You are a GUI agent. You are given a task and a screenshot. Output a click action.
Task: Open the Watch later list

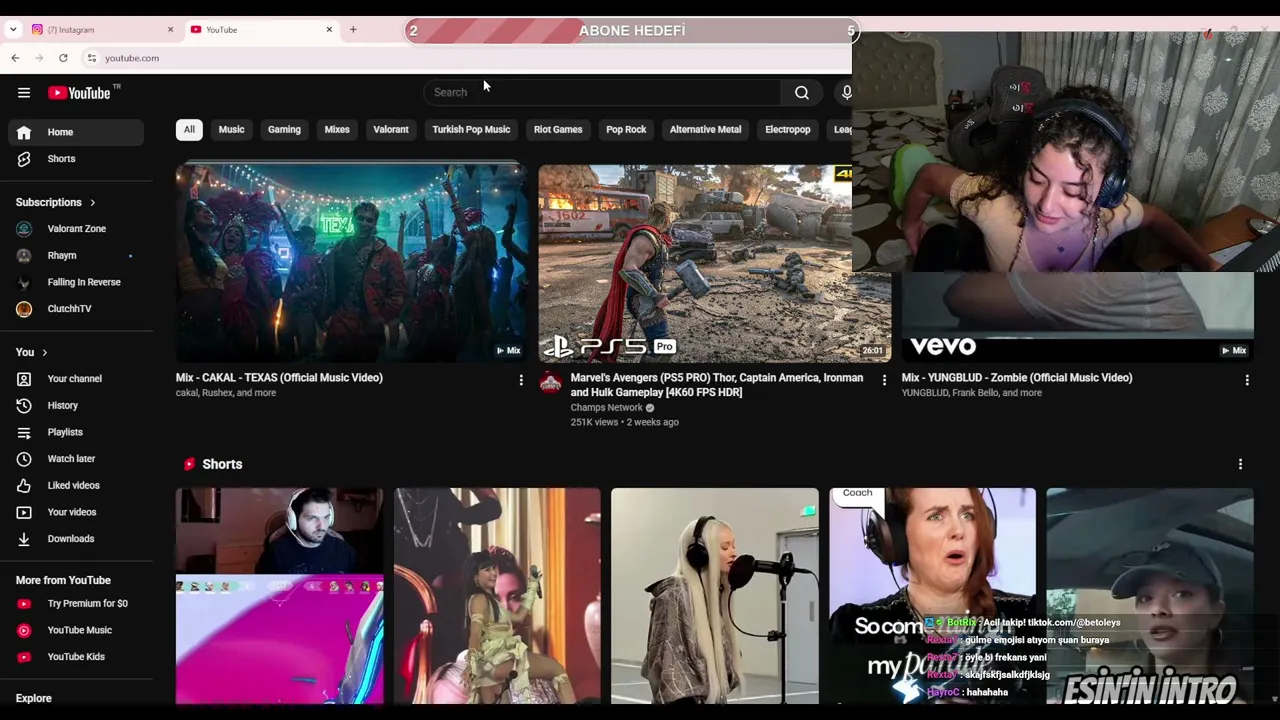tap(76, 459)
